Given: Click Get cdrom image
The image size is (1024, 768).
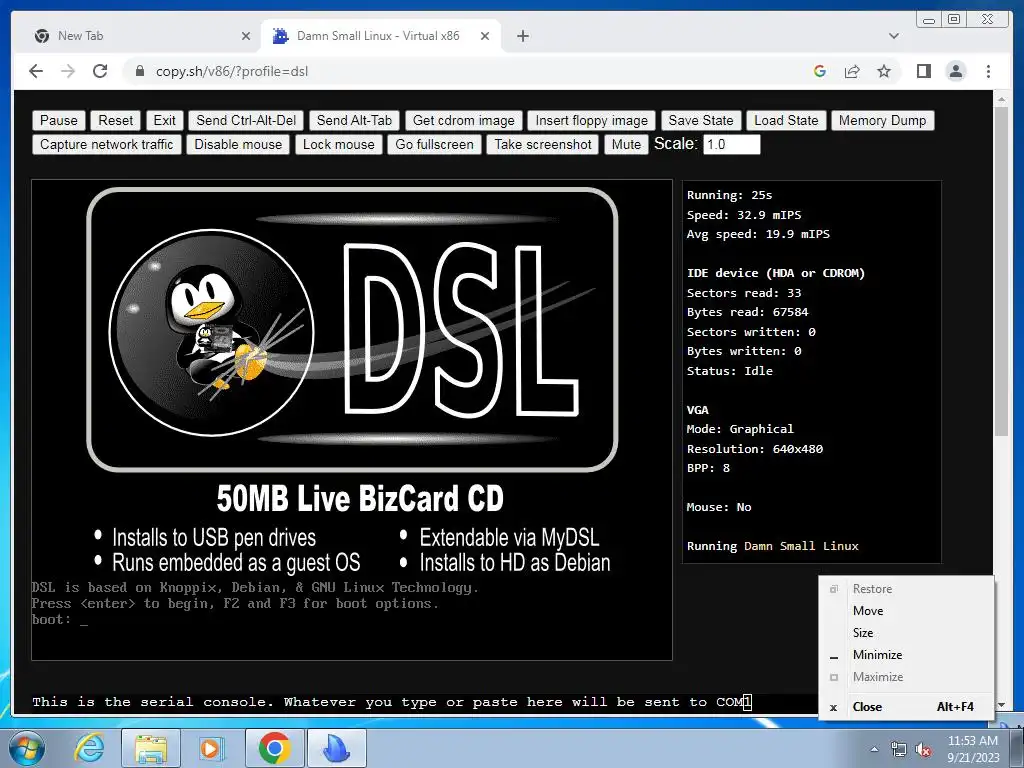Looking at the screenshot, I should point(464,120).
